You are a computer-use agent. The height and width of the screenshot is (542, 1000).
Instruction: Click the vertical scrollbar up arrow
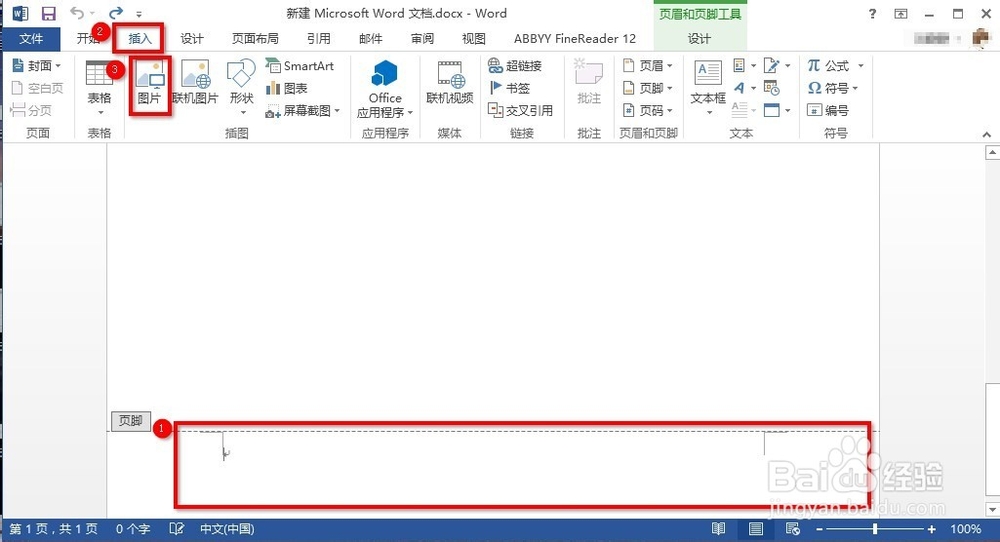(x=992, y=153)
